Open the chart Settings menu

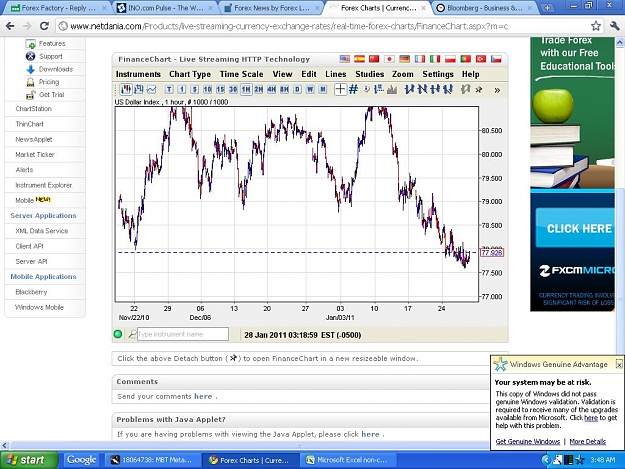[438, 74]
